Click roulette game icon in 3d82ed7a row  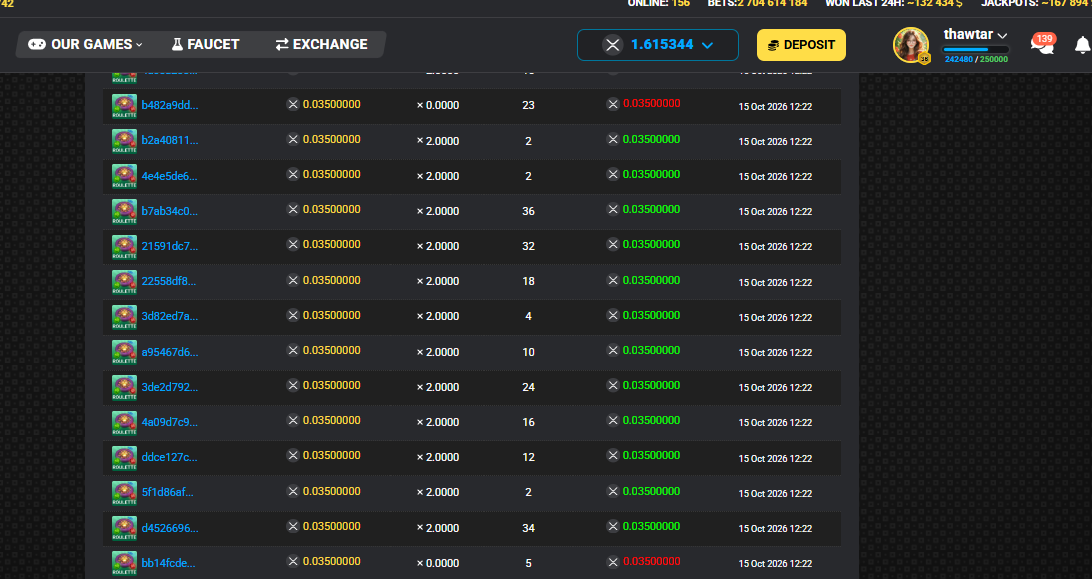125,316
